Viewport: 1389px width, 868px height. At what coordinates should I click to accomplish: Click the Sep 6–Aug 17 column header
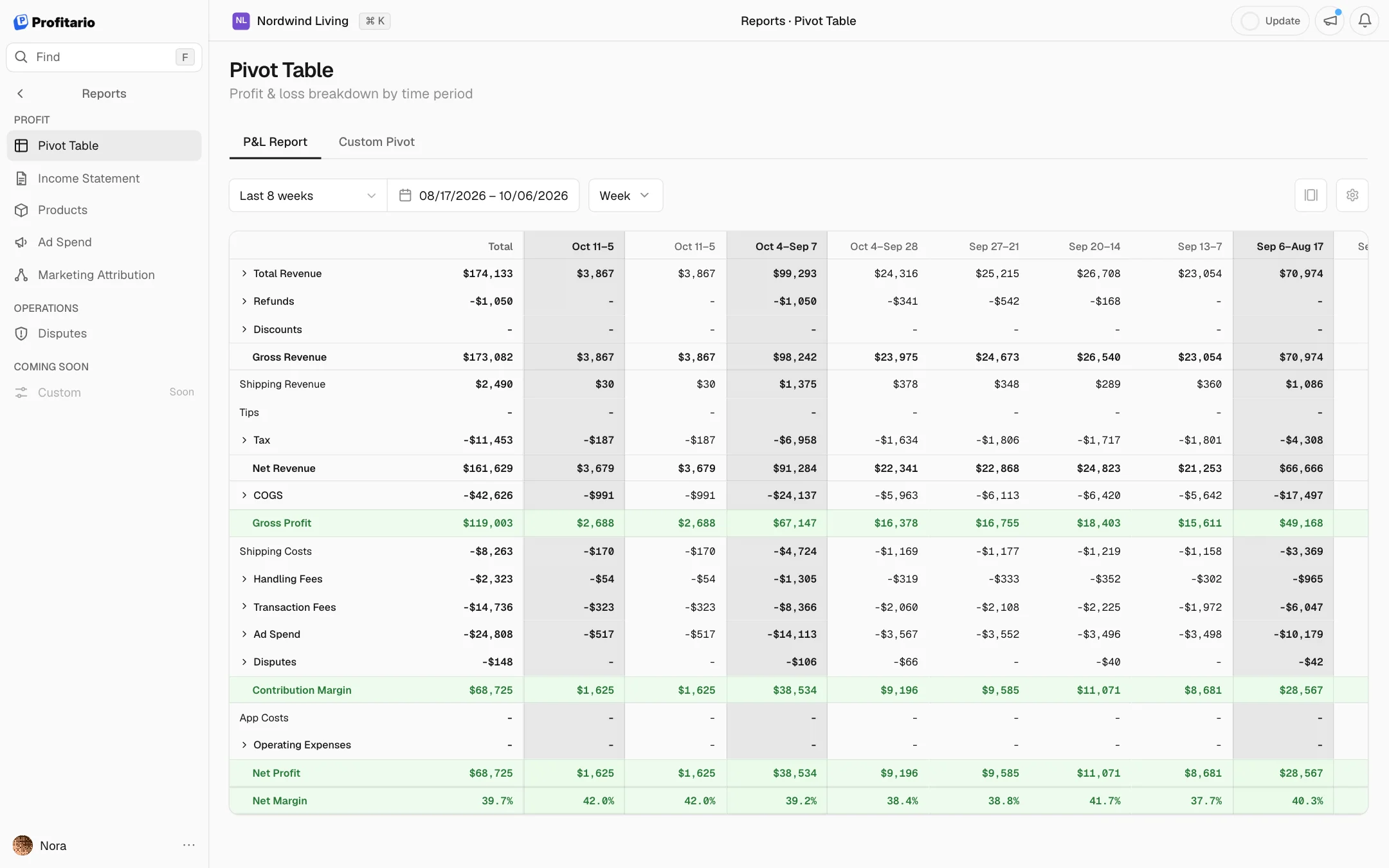1284,246
